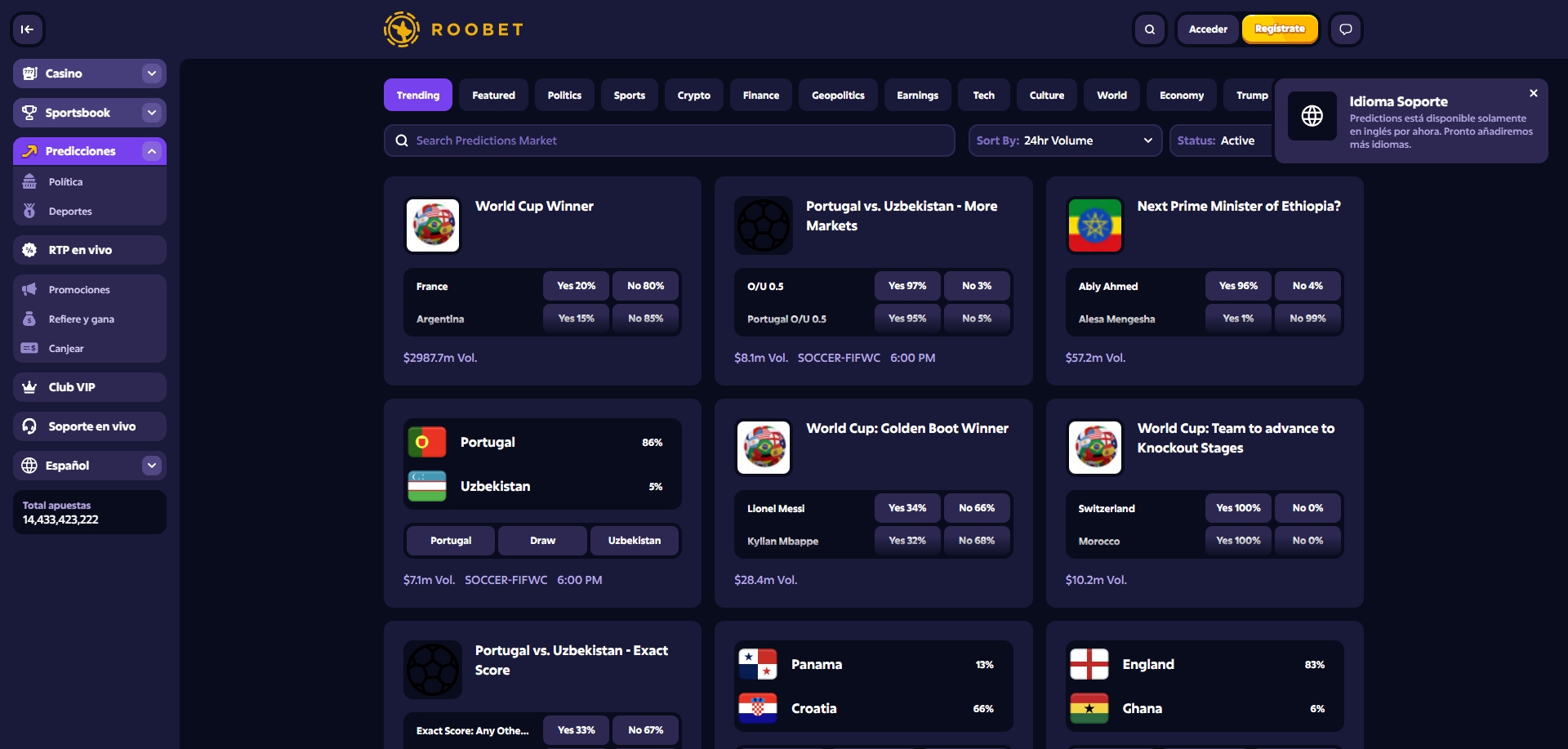Click the England flag icon

tap(1089, 664)
